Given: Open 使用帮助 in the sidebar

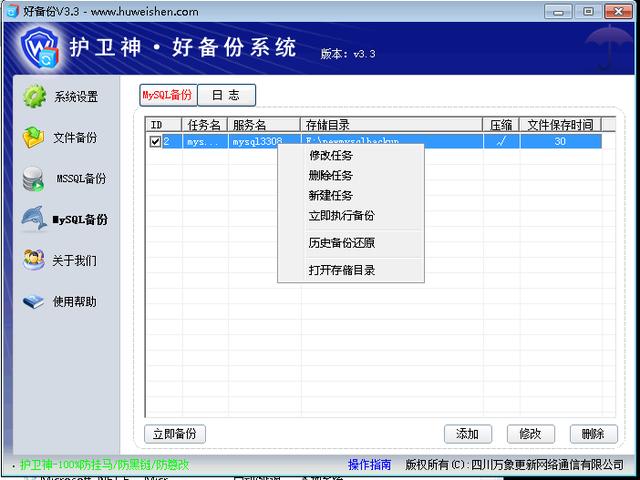Looking at the screenshot, I should click(75, 302).
